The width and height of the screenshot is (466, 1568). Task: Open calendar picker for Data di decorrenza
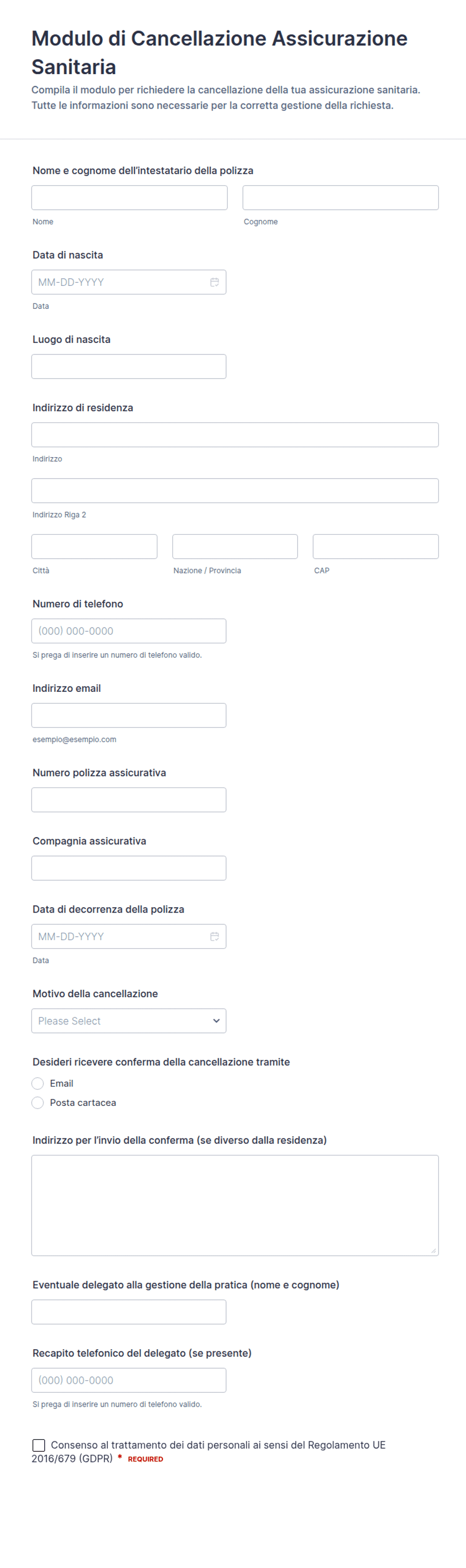(214, 936)
